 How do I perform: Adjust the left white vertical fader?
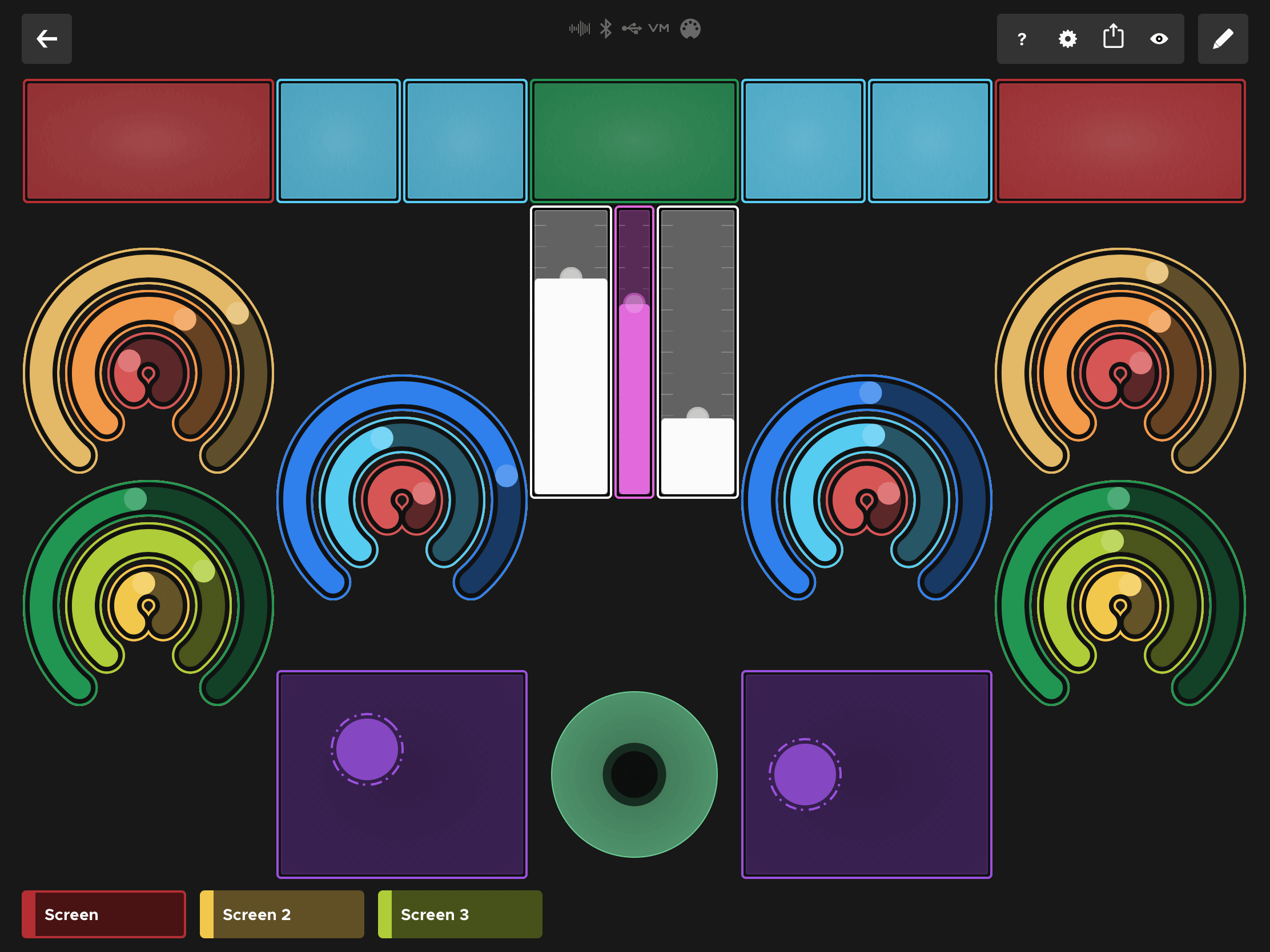(x=570, y=352)
